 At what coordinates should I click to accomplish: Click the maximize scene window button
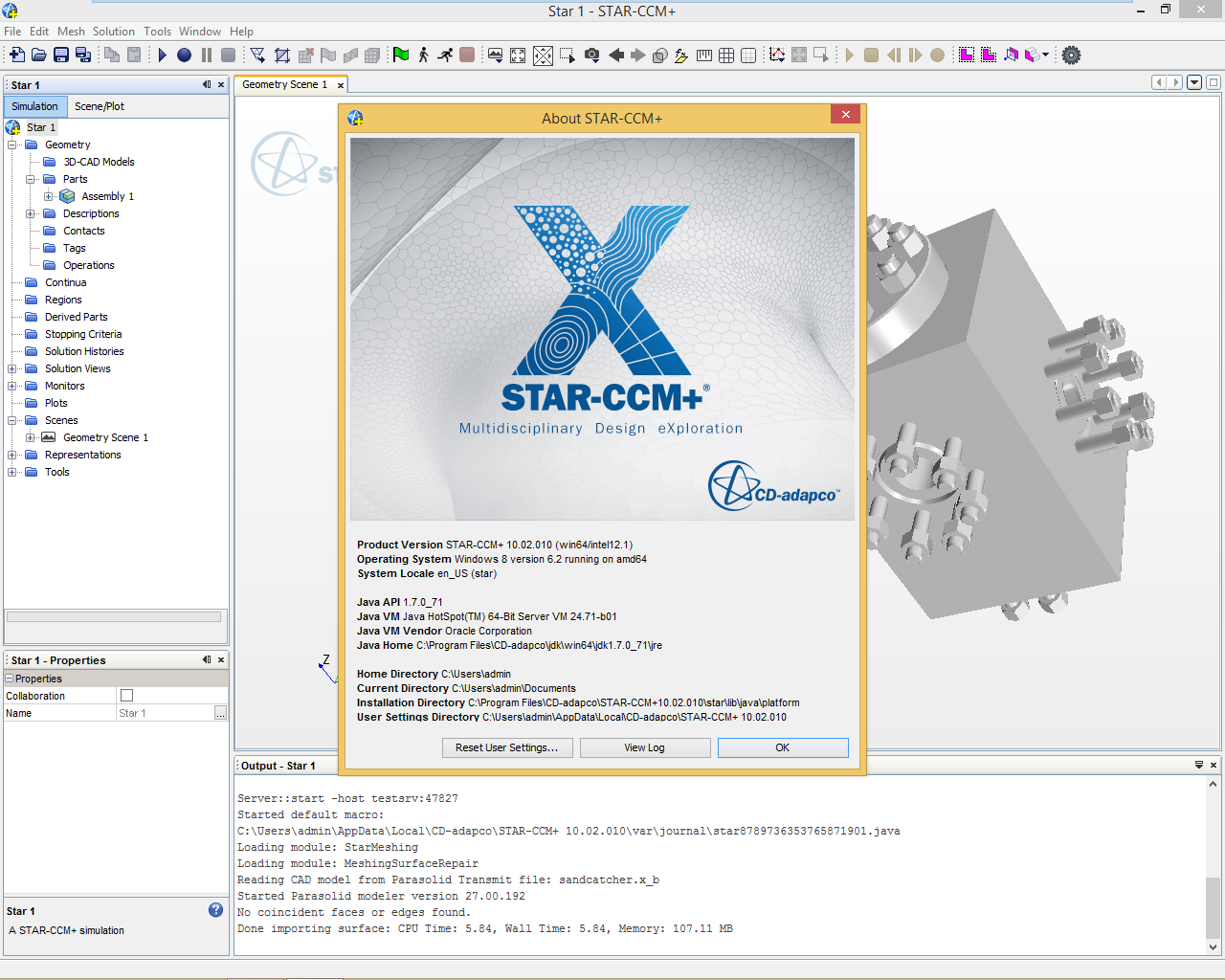tap(1214, 83)
